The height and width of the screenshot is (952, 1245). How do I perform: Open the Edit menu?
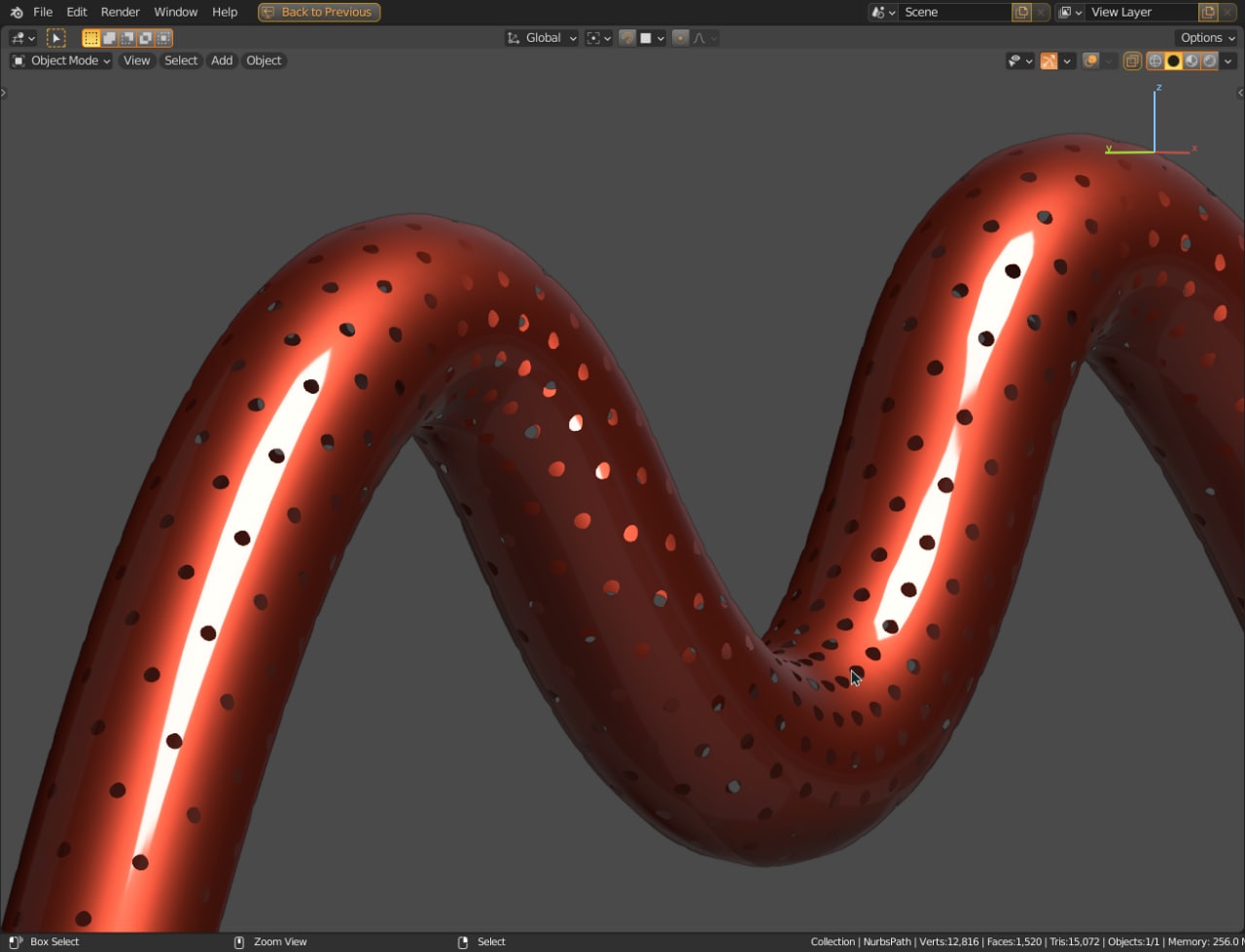coord(77,12)
